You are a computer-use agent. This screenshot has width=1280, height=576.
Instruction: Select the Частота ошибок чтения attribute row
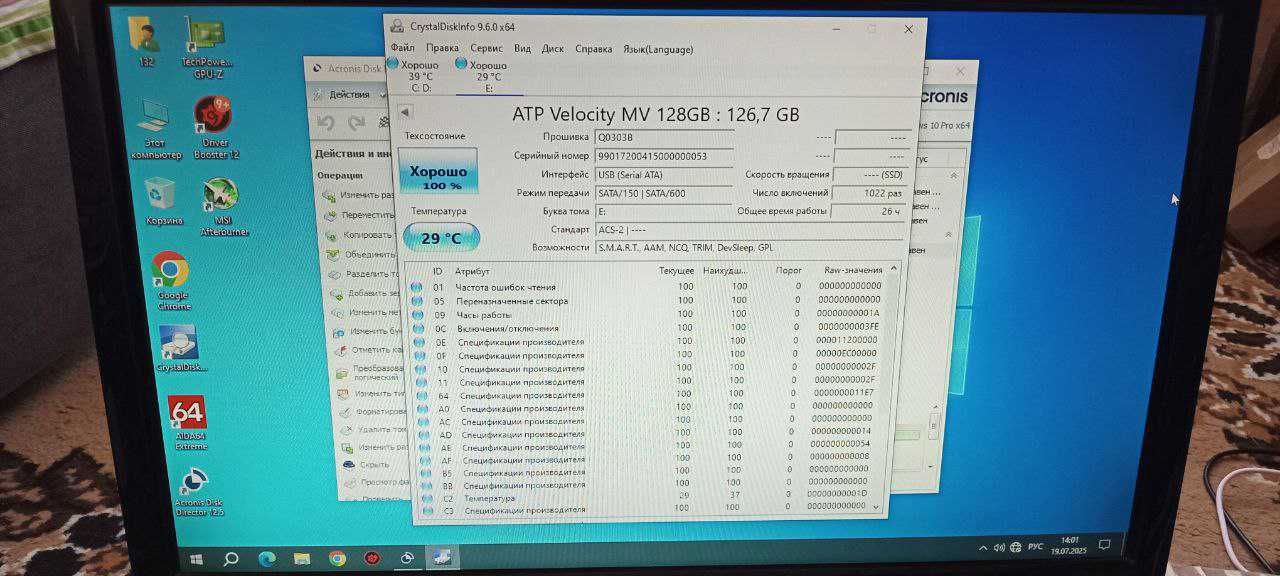click(646, 287)
